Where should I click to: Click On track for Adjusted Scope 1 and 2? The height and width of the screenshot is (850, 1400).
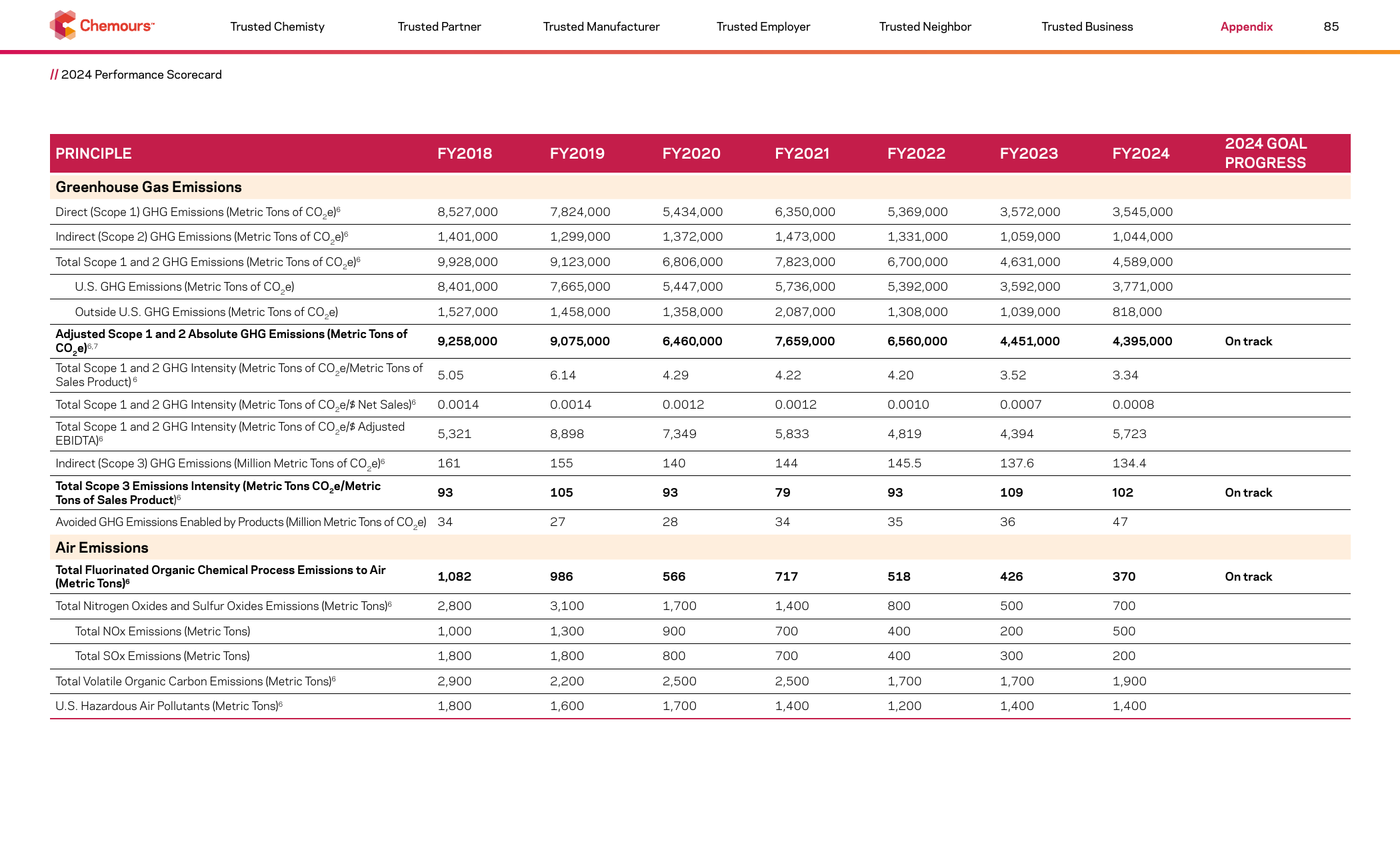click(1249, 341)
